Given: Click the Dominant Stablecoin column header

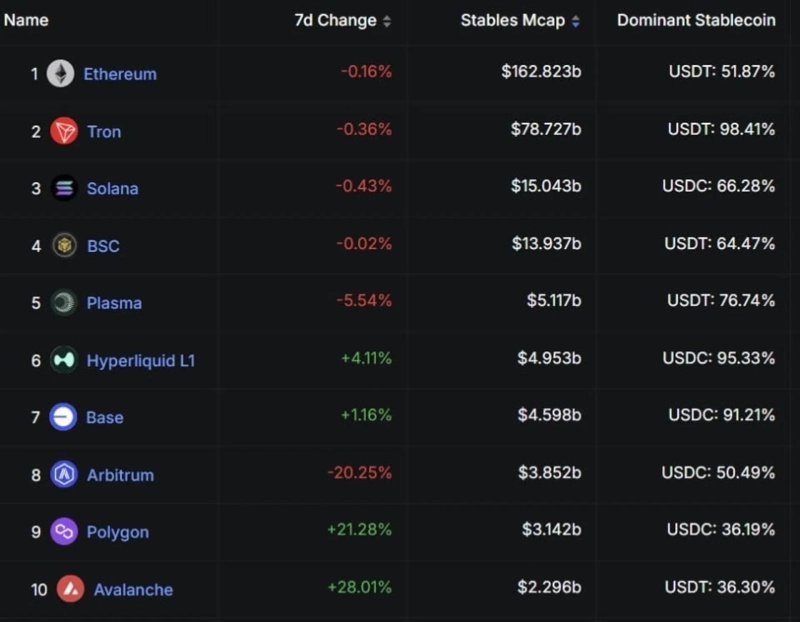Looking at the screenshot, I should [x=696, y=20].
